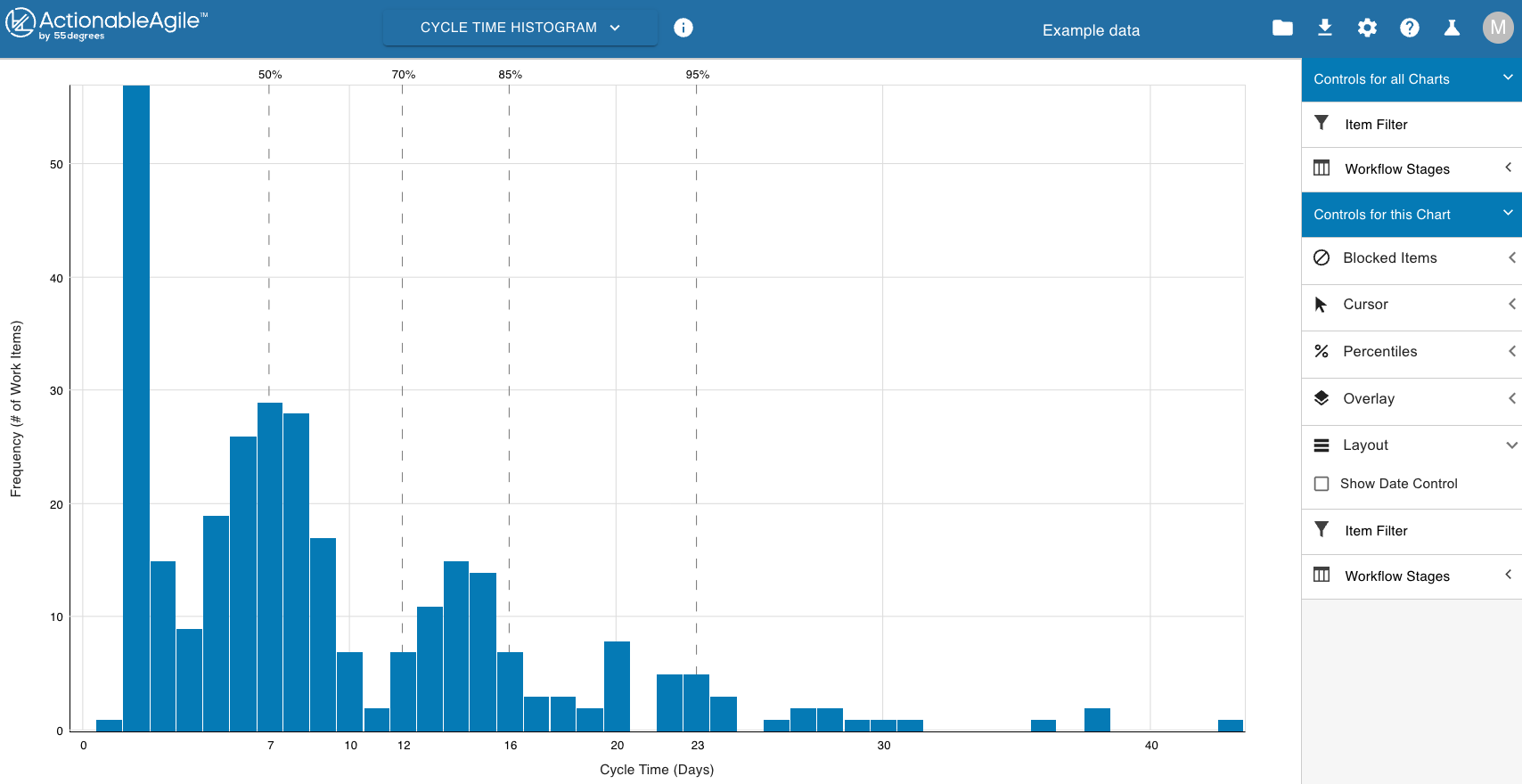Expand the Cursor options
This screenshot has width=1522, height=784.
1412,305
